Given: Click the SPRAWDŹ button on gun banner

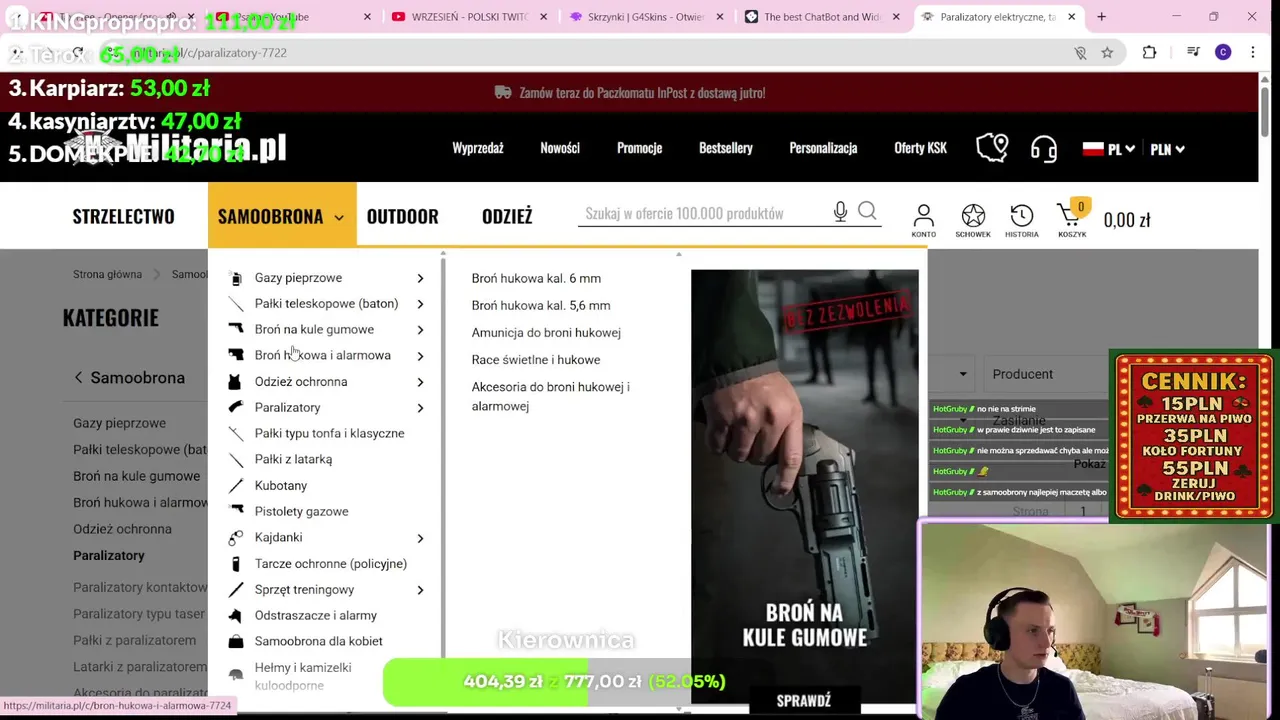Looking at the screenshot, I should pyautogui.click(x=804, y=701).
